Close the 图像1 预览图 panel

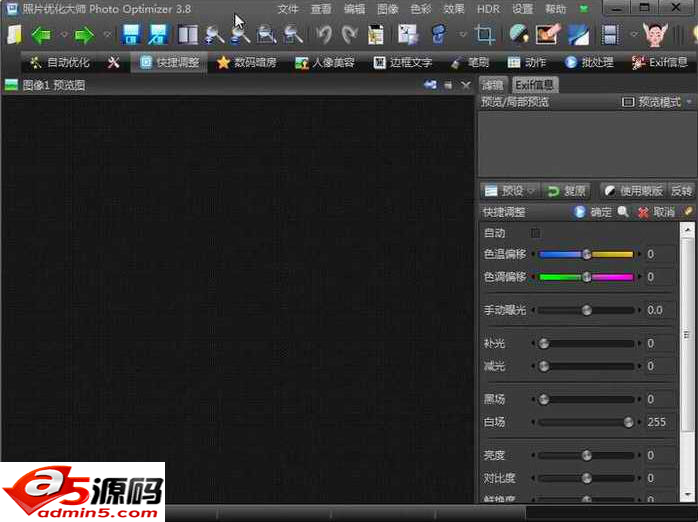(466, 85)
